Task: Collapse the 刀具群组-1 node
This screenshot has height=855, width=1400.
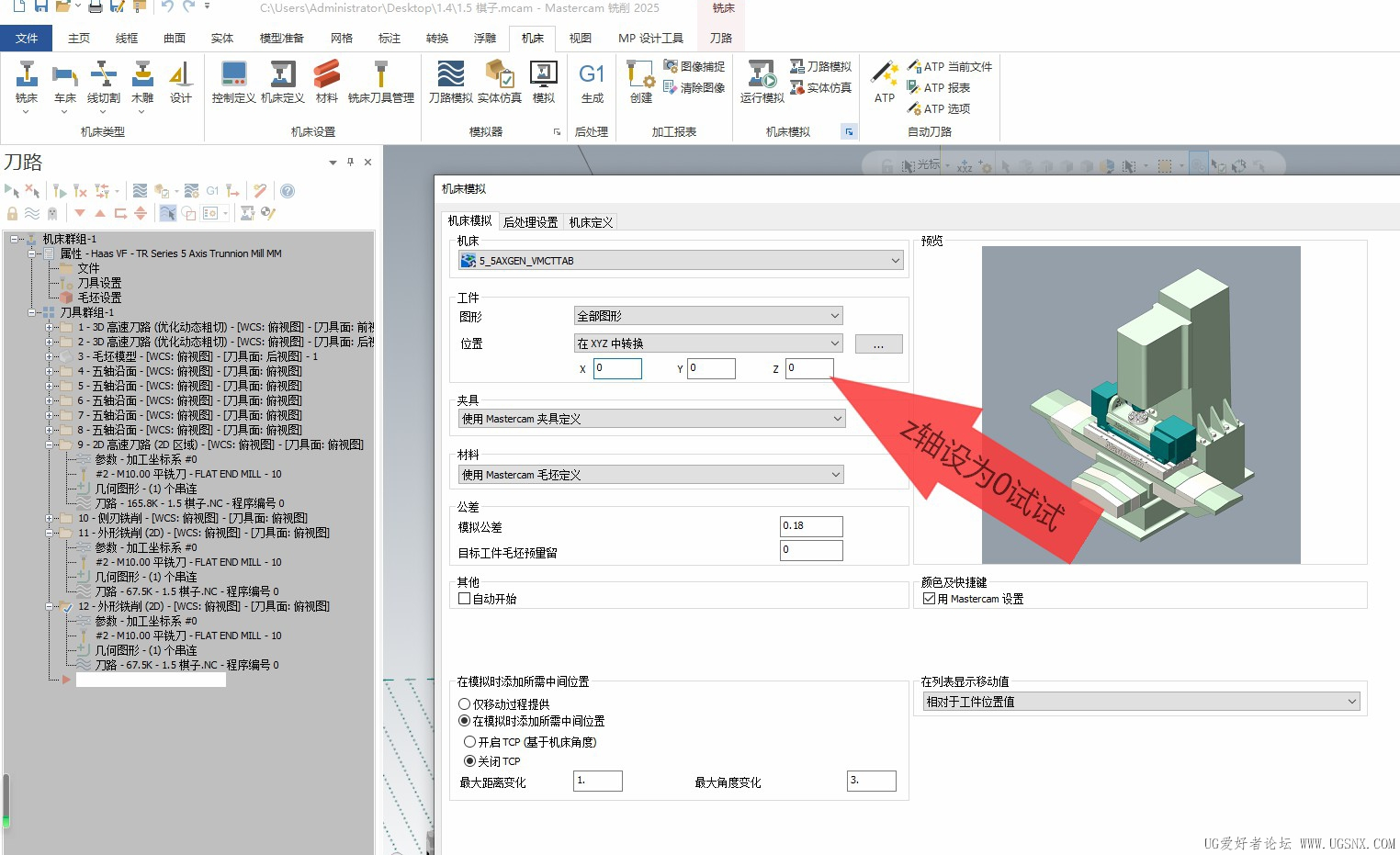Action: tap(32, 312)
